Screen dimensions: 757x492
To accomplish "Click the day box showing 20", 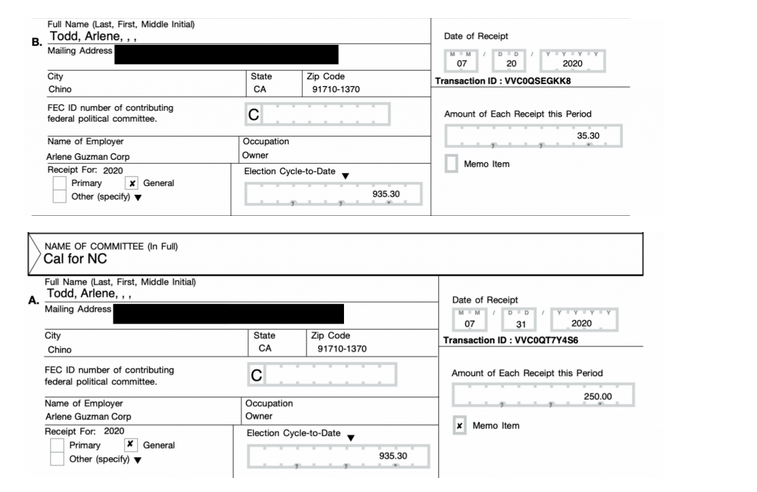I will (x=509, y=61).
